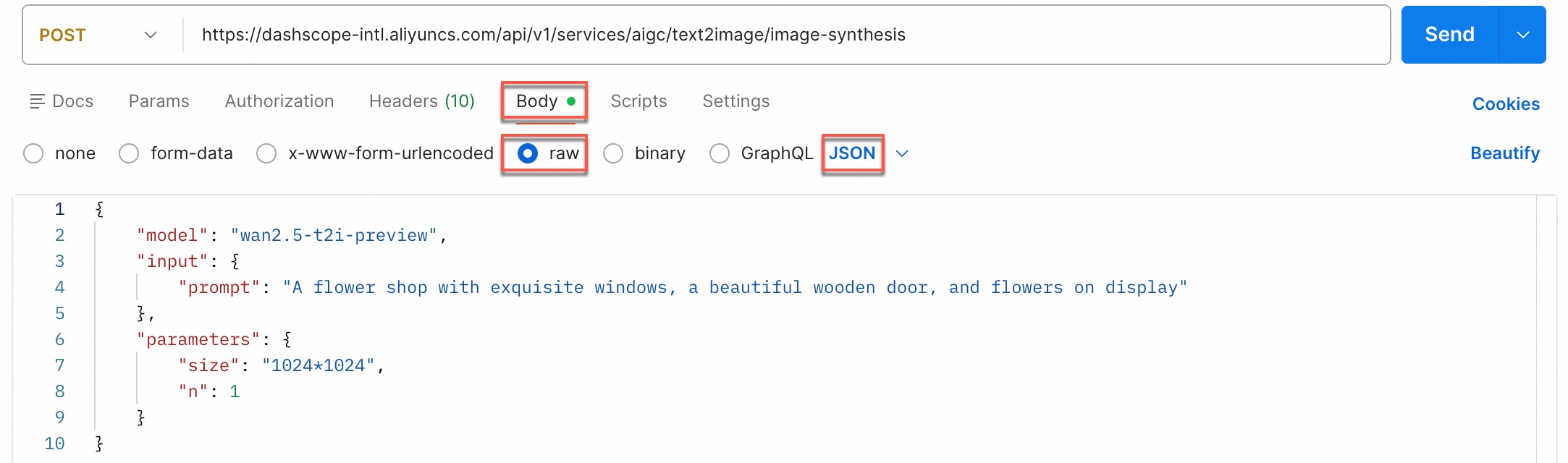1568x463 pixels.
Task: Select the binary body option
Action: [613, 153]
